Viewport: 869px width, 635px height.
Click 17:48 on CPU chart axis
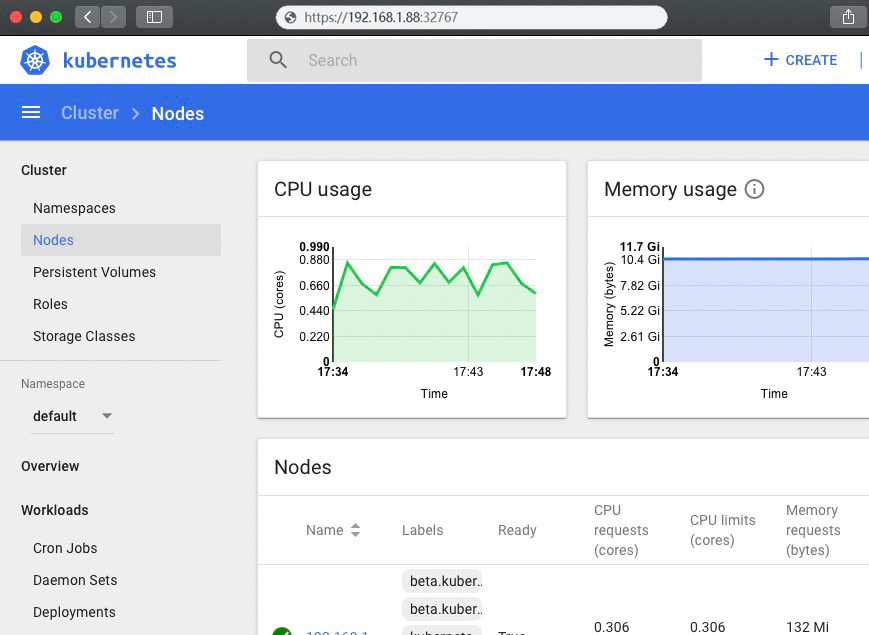click(535, 372)
